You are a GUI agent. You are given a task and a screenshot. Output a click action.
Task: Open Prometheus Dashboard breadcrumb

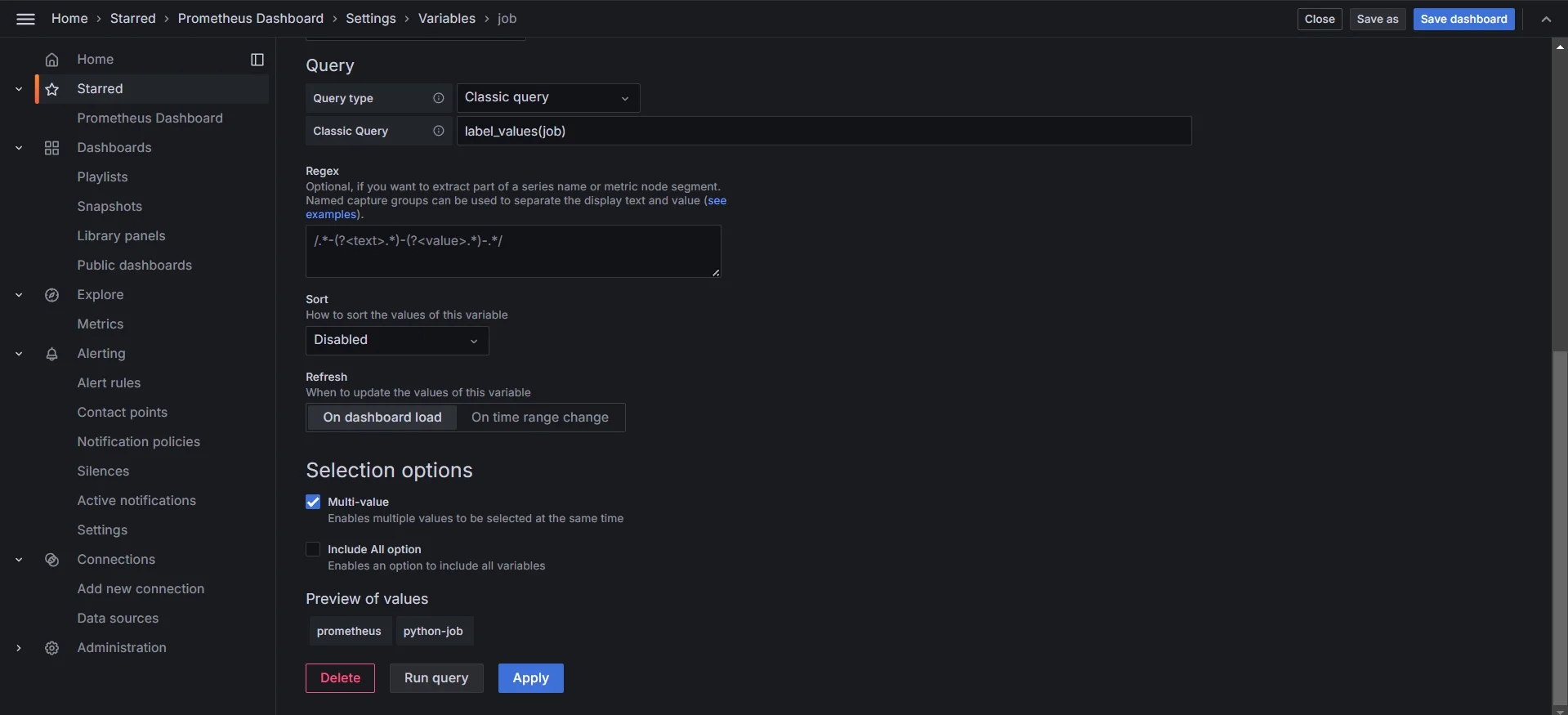251,19
